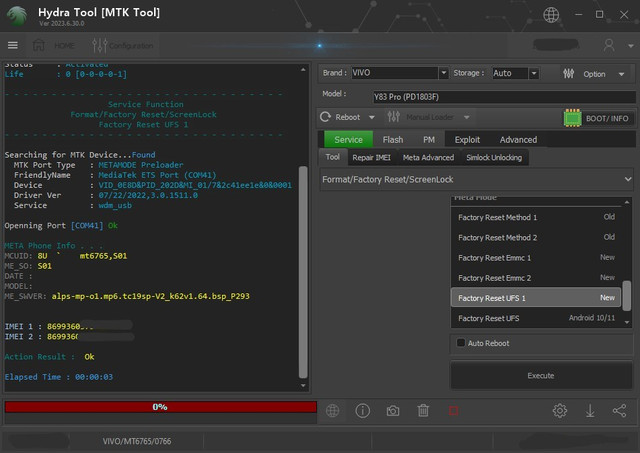This screenshot has height=453, width=640.
Task: Click the Reboot icon button
Action: coord(325,117)
